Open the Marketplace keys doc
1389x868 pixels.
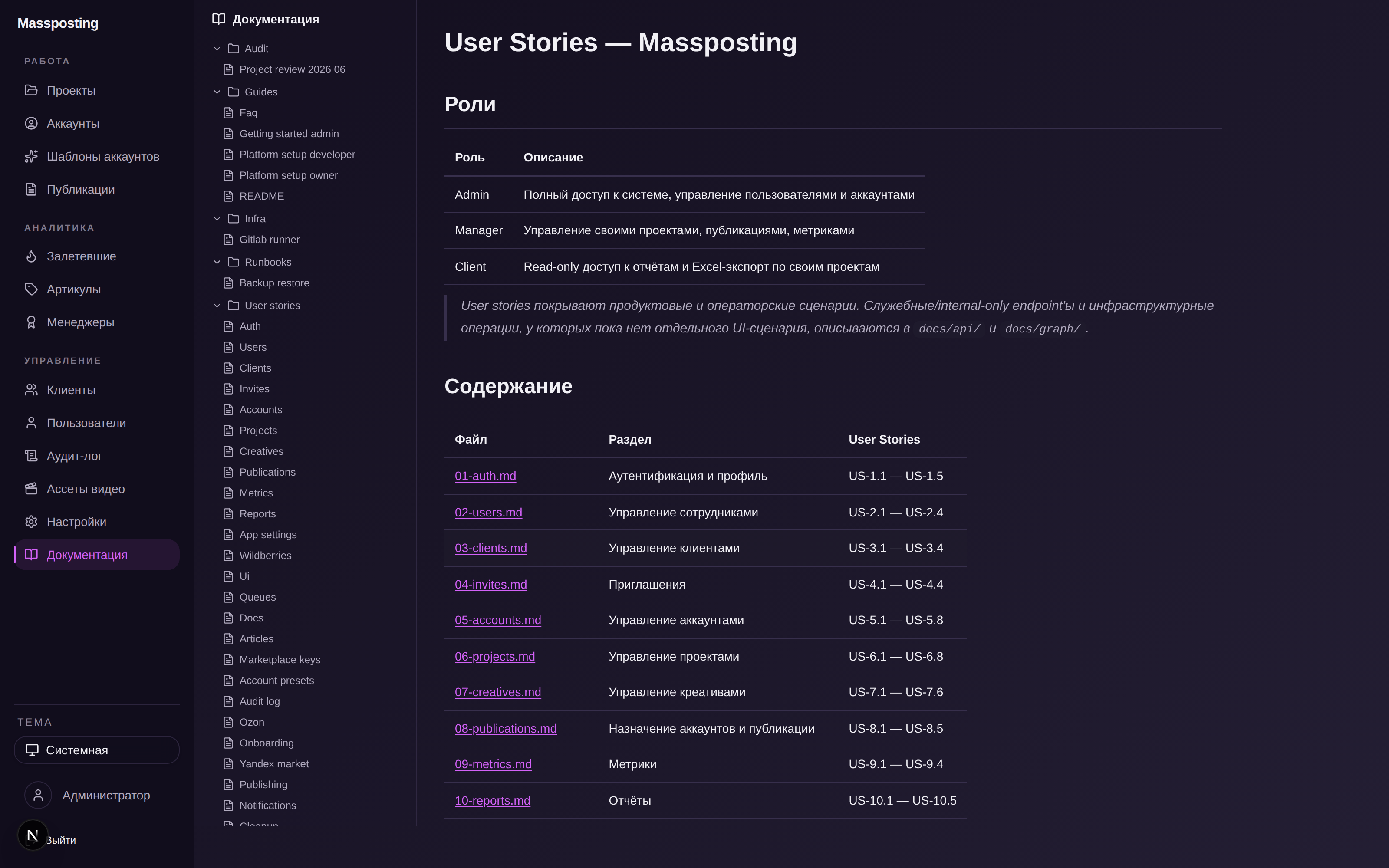tap(280, 660)
